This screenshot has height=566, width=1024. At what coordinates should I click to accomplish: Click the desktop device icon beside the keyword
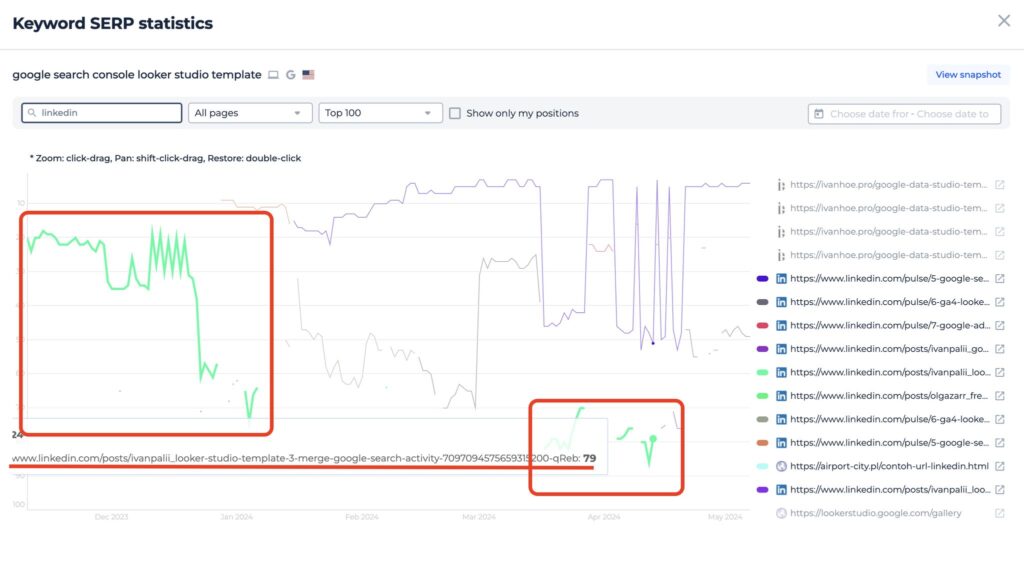click(x=274, y=75)
